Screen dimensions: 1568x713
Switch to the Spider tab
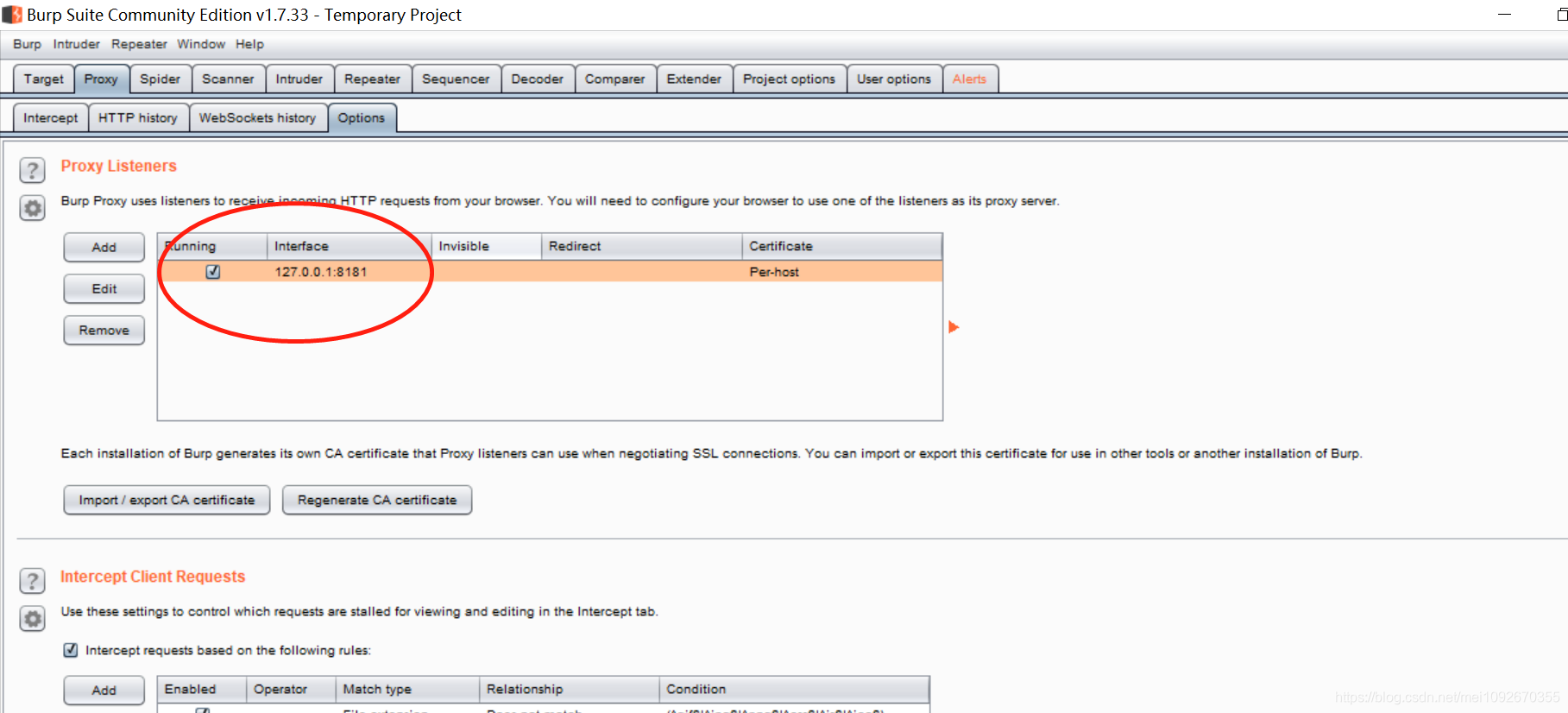coord(161,79)
